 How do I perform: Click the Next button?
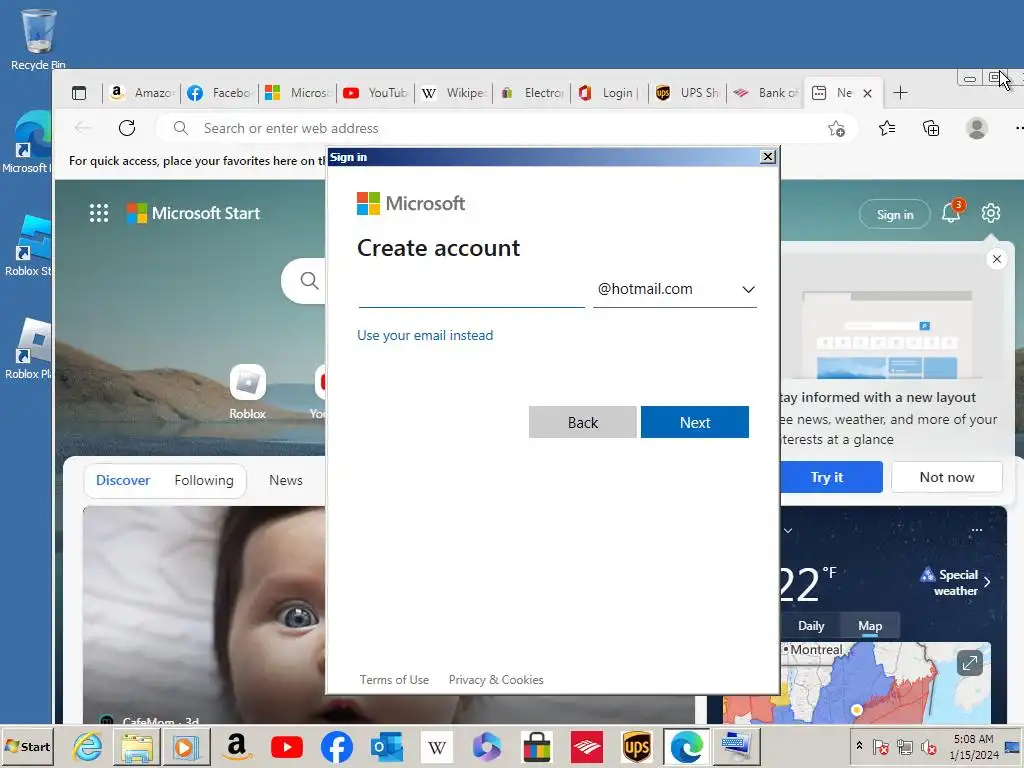click(695, 423)
